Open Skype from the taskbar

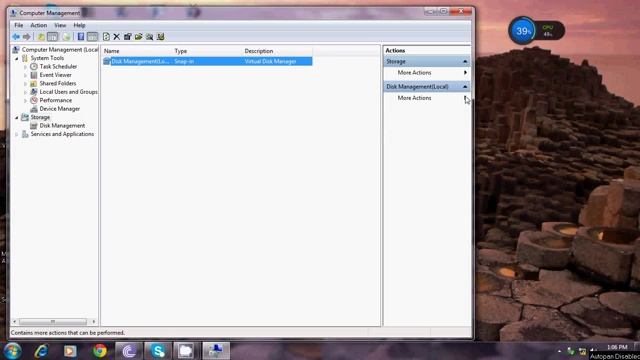[158, 351]
